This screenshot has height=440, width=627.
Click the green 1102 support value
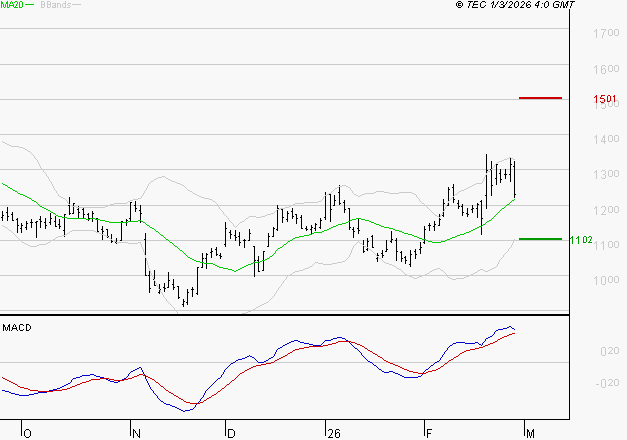(581, 240)
